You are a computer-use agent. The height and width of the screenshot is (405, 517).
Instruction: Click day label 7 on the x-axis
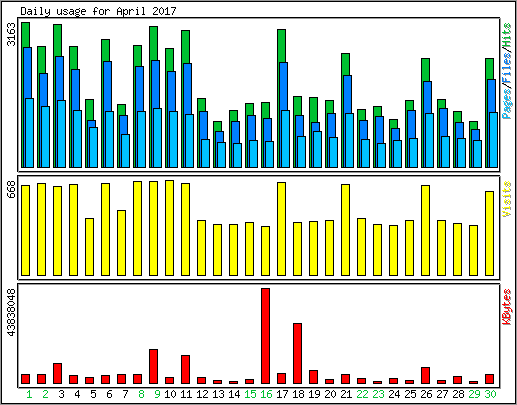[125, 394]
